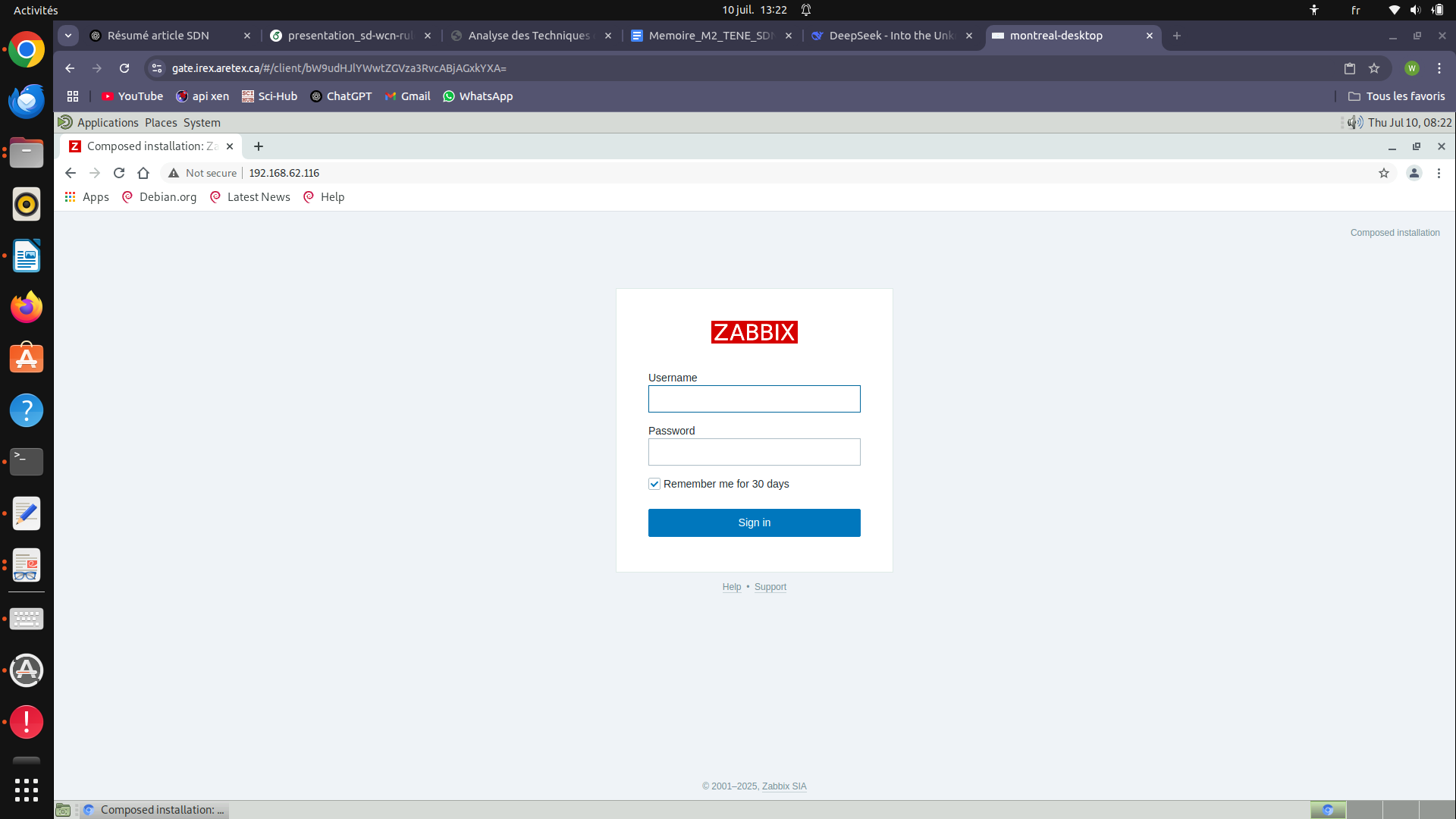Reload the remote 192.168.62.116 page
Image resolution: width=1456 pixels, height=819 pixels.
tap(119, 173)
